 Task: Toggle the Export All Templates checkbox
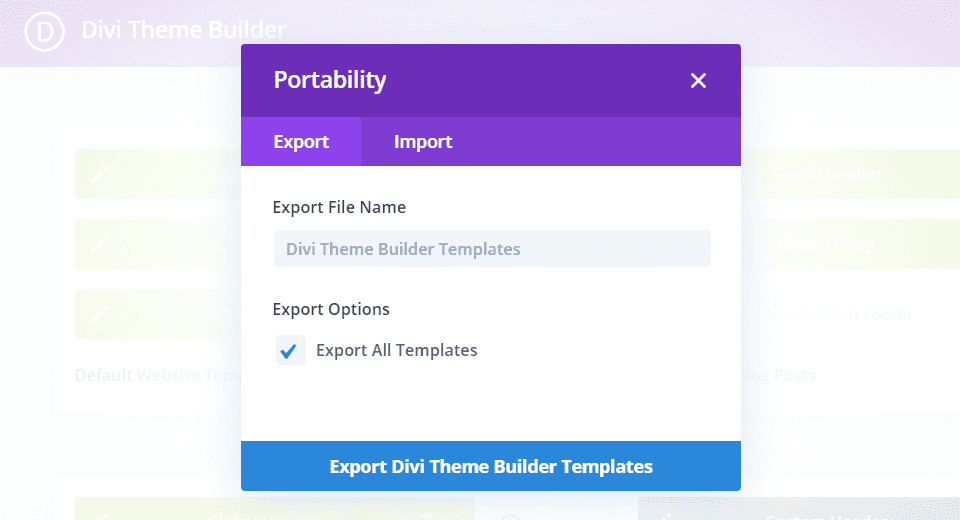pos(290,351)
